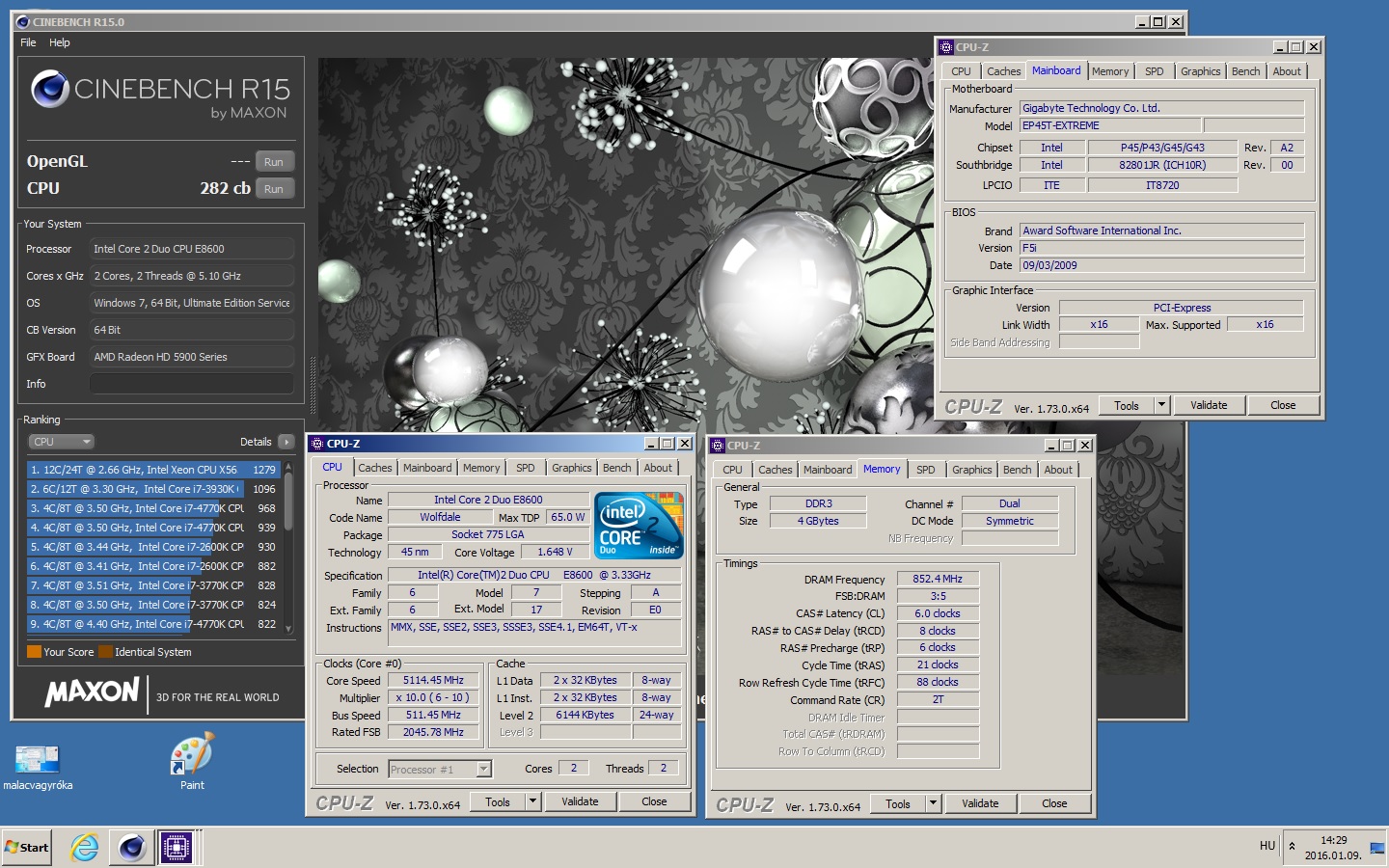Viewport: 1389px width, 868px height.
Task: Click Tools button in the Memory window
Action: (x=898, y=803)
